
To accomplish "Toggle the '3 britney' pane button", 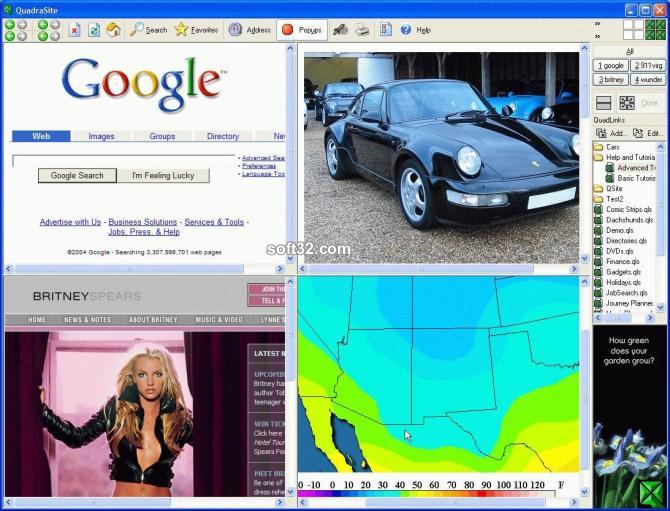I will [x=611, y=79].
